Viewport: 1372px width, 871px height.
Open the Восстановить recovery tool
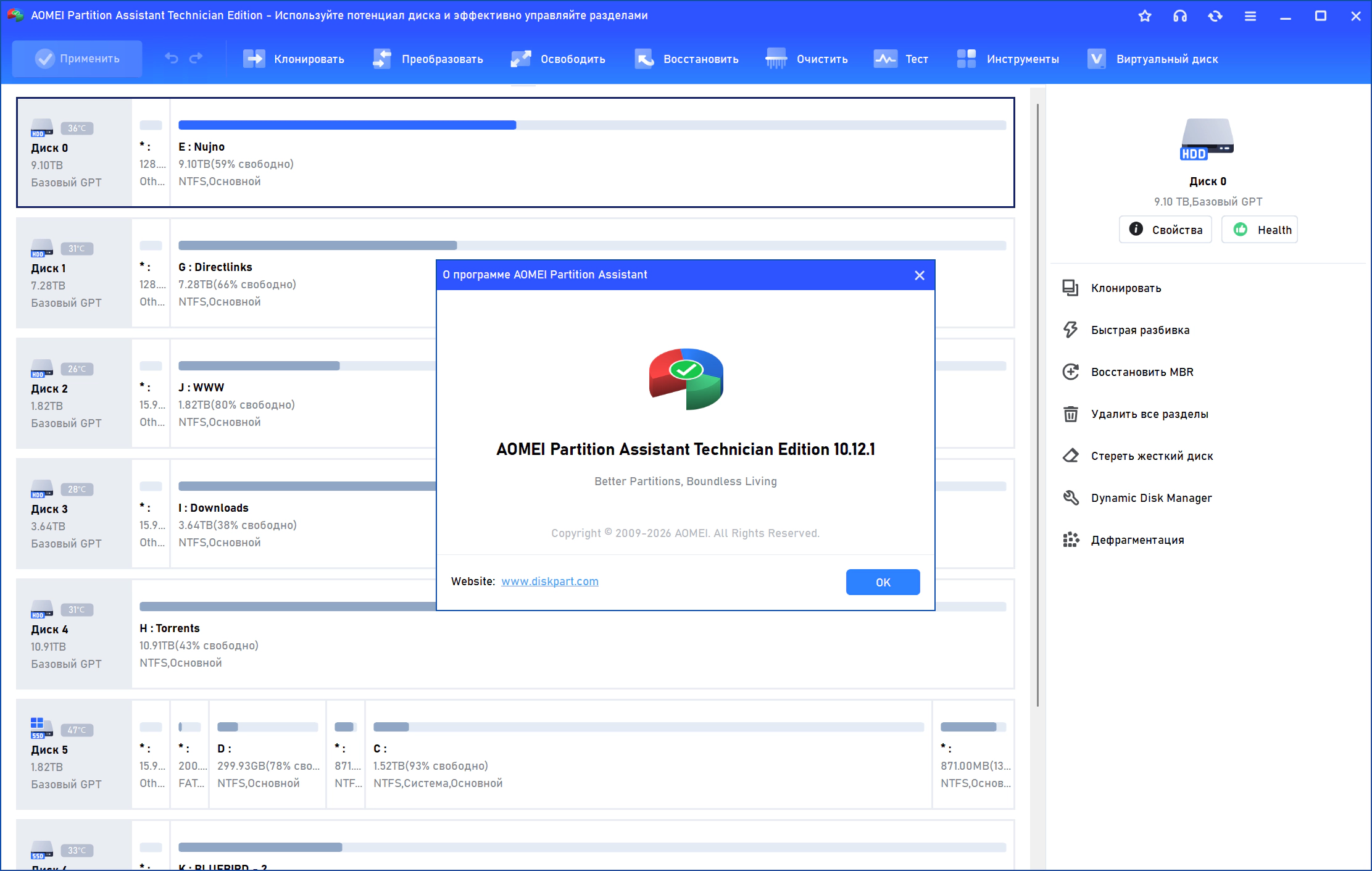click(686, 59)
